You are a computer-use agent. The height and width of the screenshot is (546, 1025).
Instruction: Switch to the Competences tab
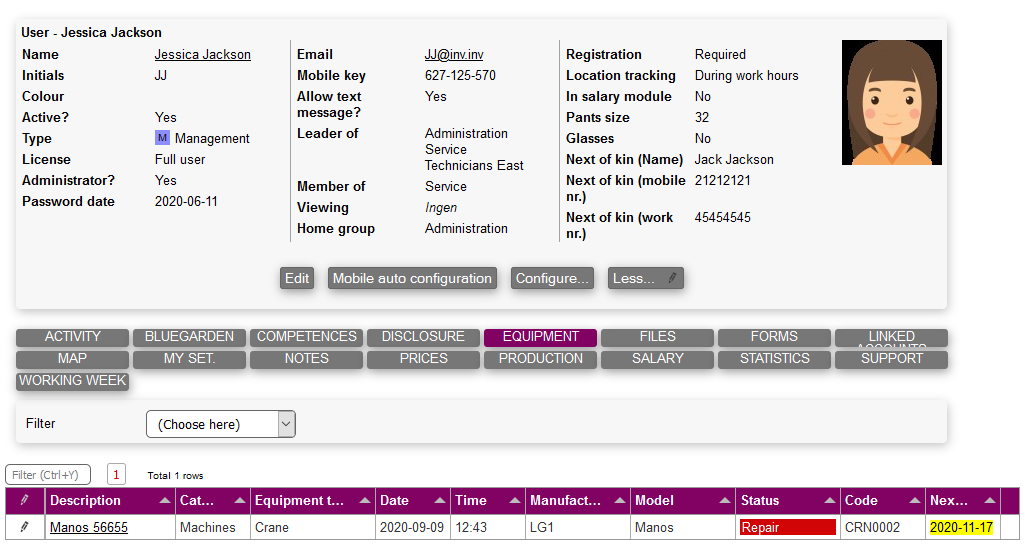click(307, 337)
